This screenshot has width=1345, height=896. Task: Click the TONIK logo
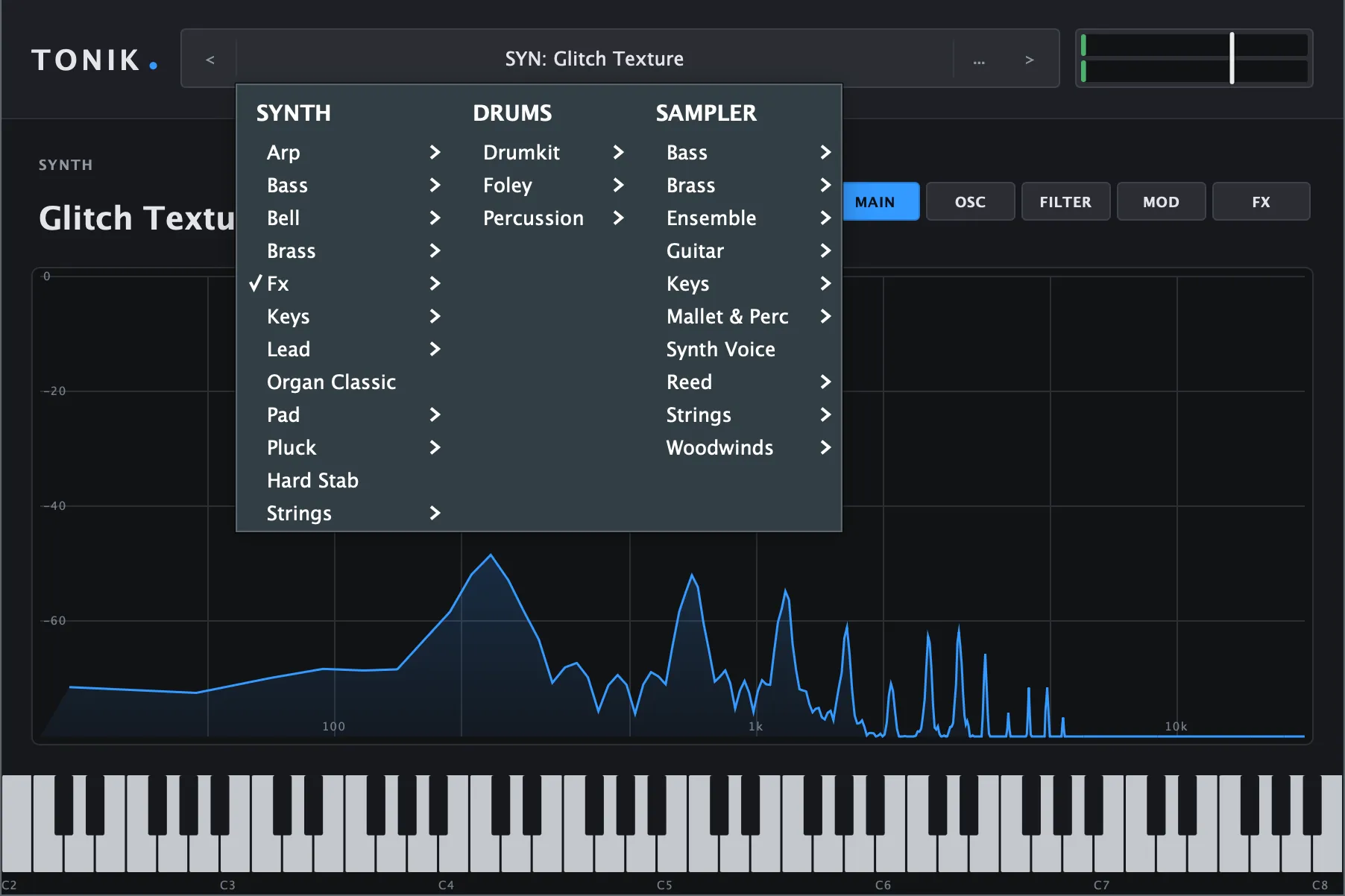(94, 60)
